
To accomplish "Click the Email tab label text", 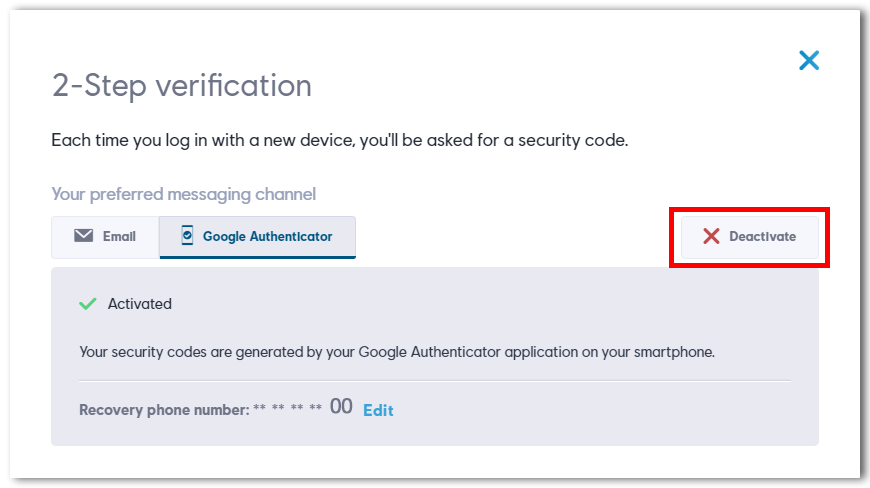I will coord(119,237).
